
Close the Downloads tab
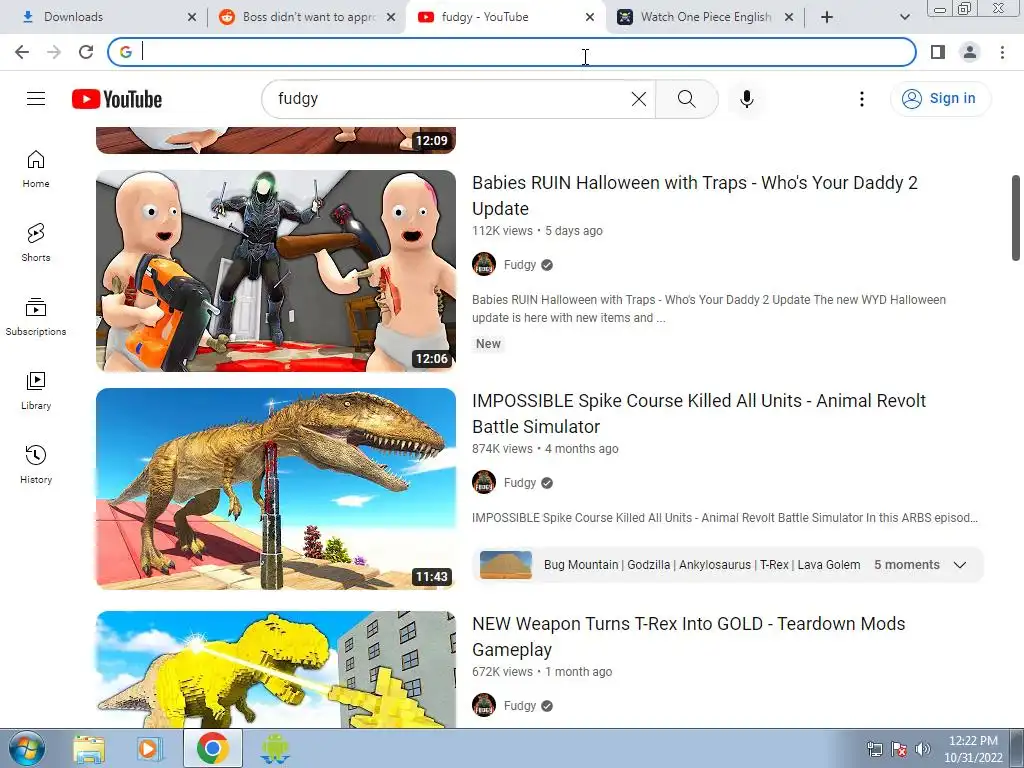[x=192, y=17]
